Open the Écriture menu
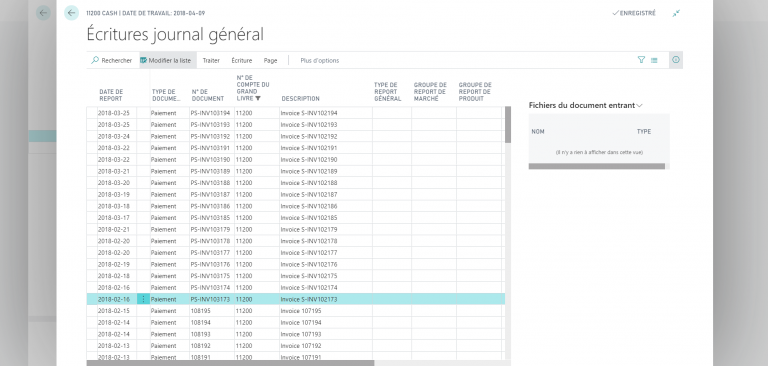The image size is (768, 366). pos(241,60)
